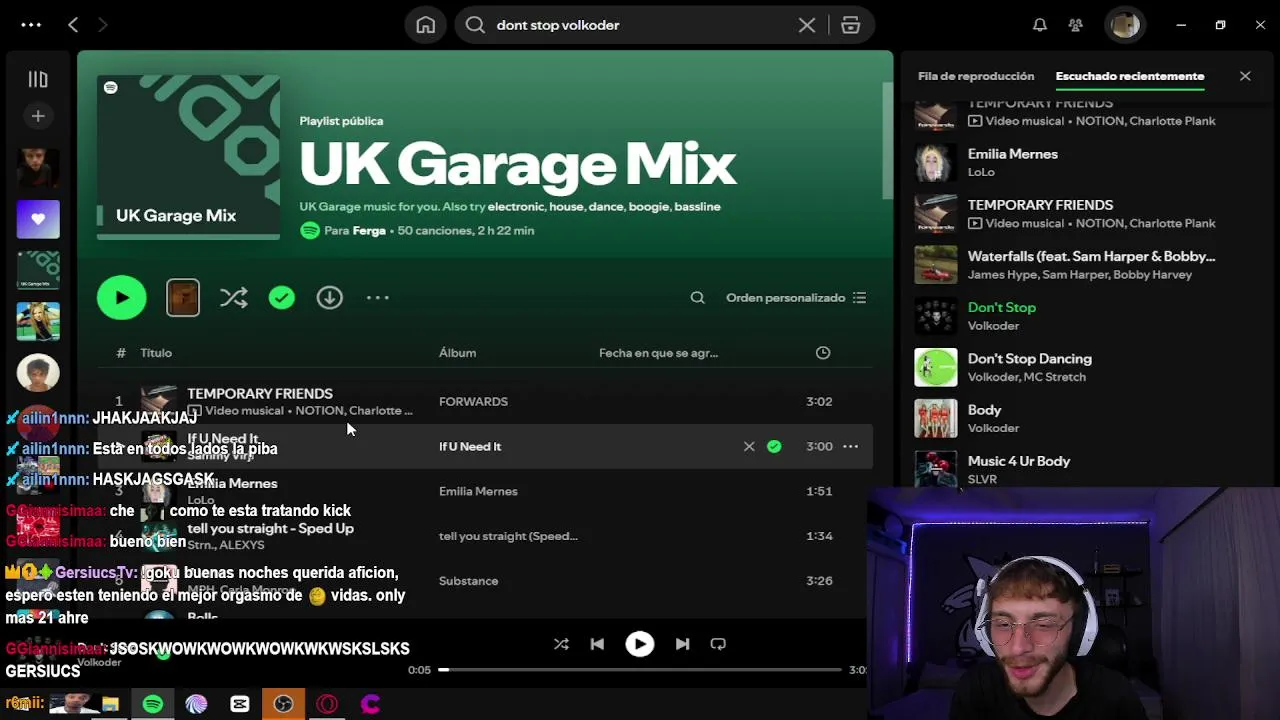
Task: Open more options dots in playlist action bar
Action: (377, 297)
